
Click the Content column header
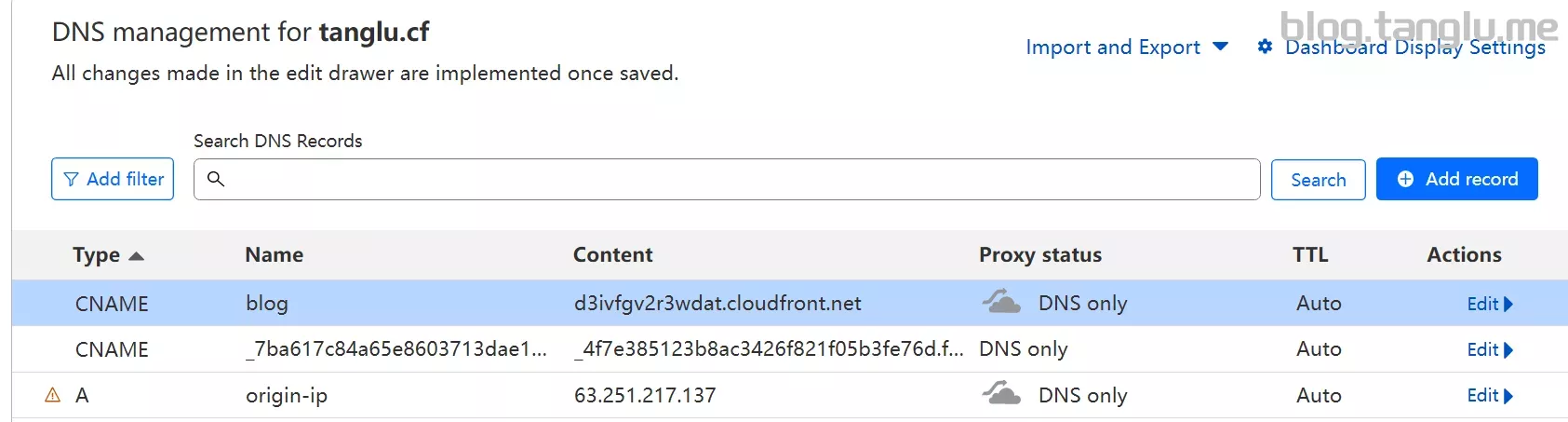coord(612,254)
